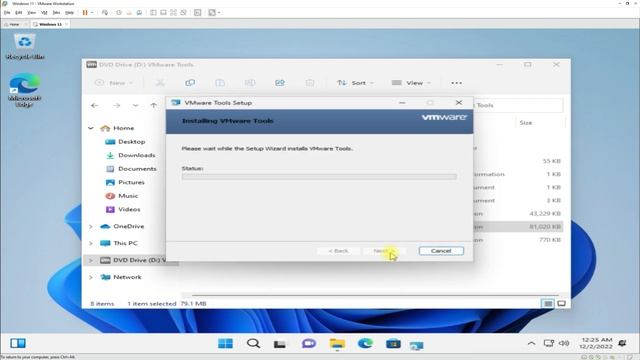Click the Rename icon in Explorer toolbar
This screenshot has height=360, width=640.
(x=250, y=83)
